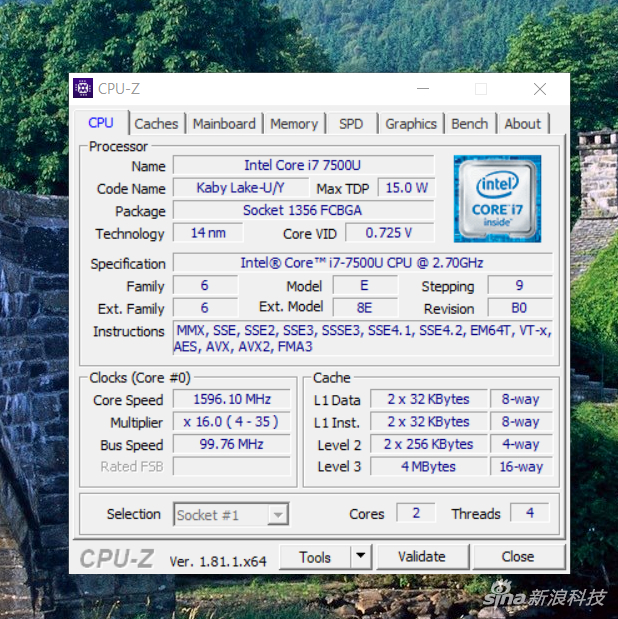The width and height of the screenshot is (618, 619).
Task: Switch to the Caches tab
Action: (x=156, y=124)
